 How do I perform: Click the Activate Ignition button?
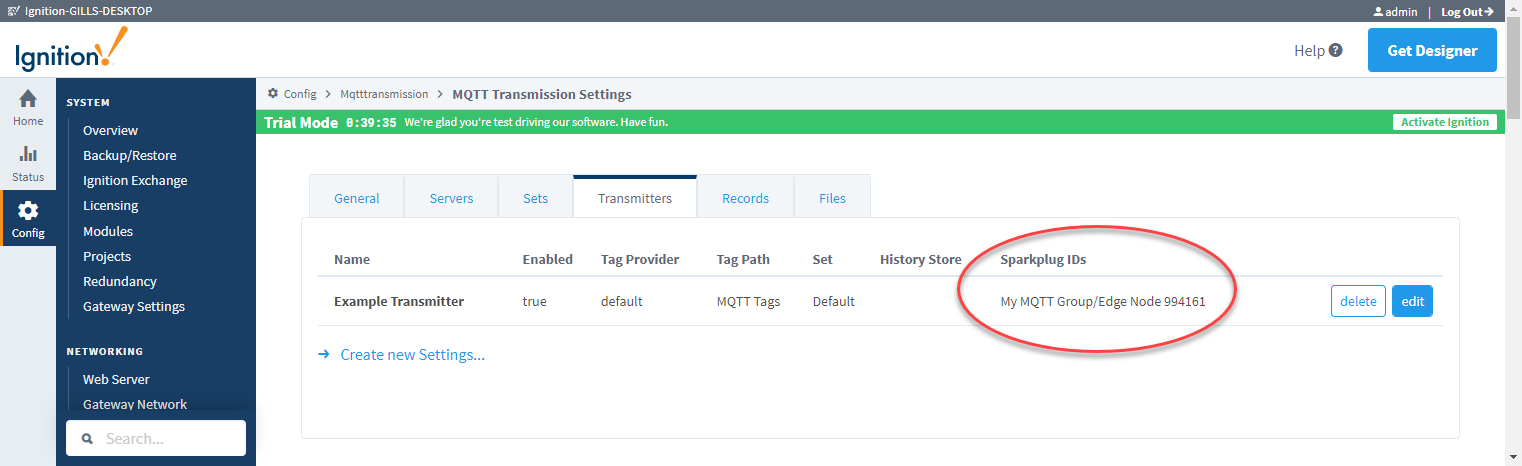click(x=1445, y=122)
